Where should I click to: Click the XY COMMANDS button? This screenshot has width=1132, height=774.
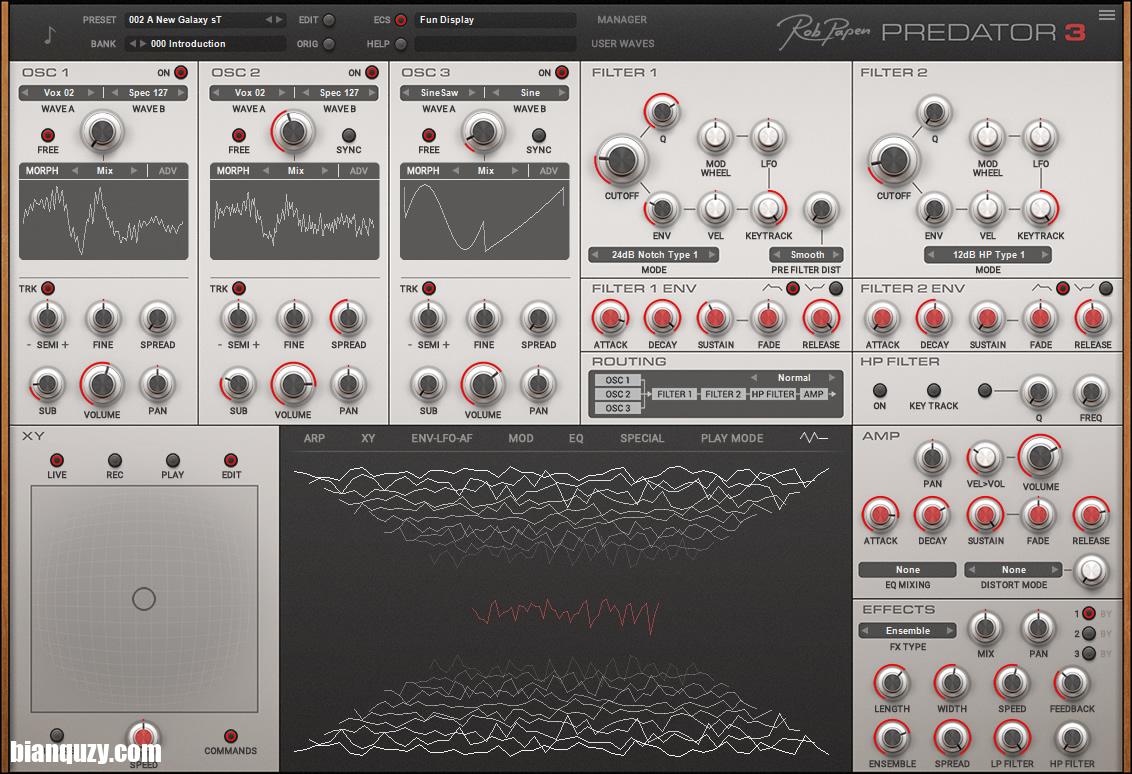pos(230,736)
